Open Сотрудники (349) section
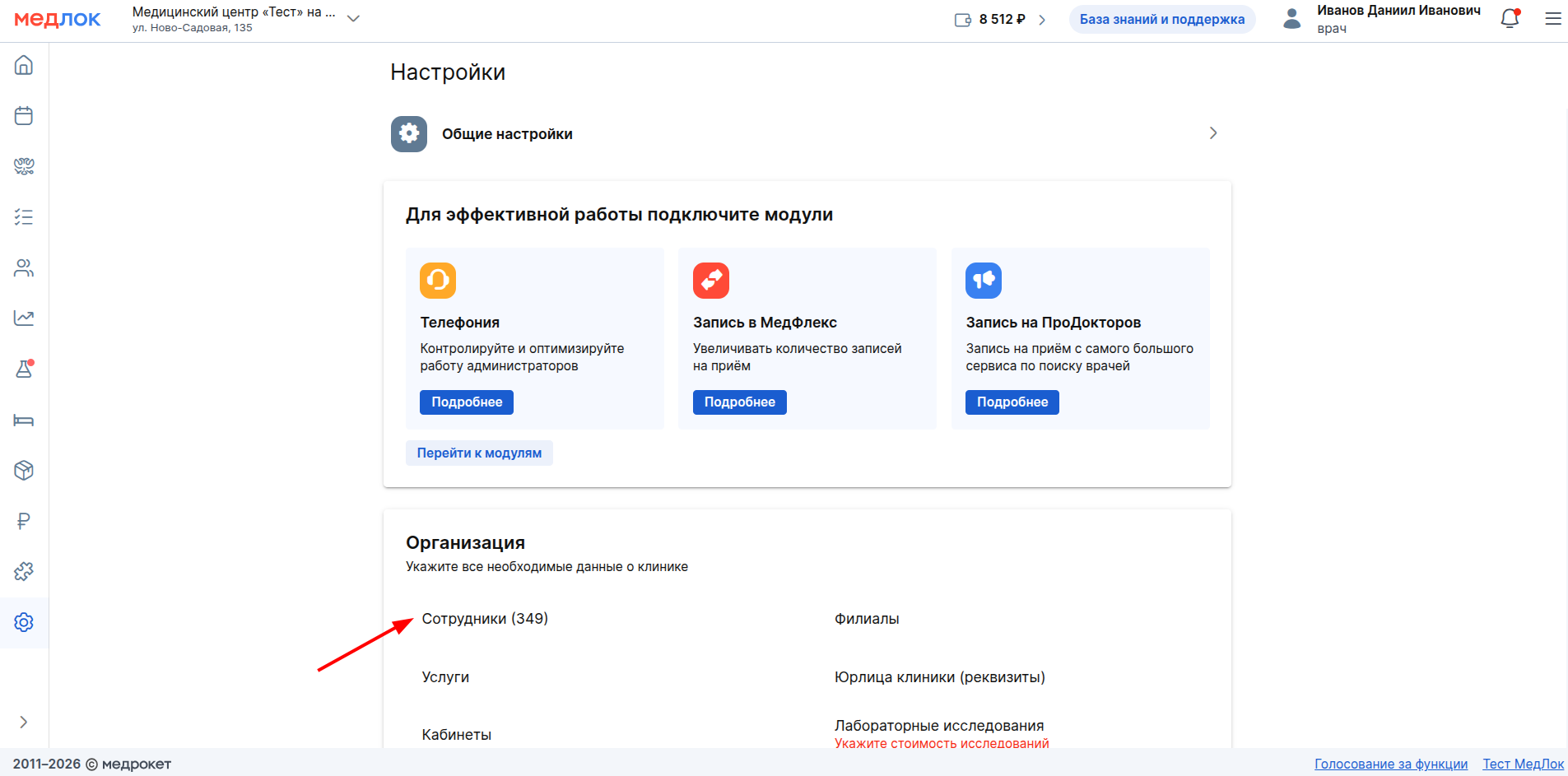The height and width of the screenshot is (776, 1568). (x=485, y=619)
